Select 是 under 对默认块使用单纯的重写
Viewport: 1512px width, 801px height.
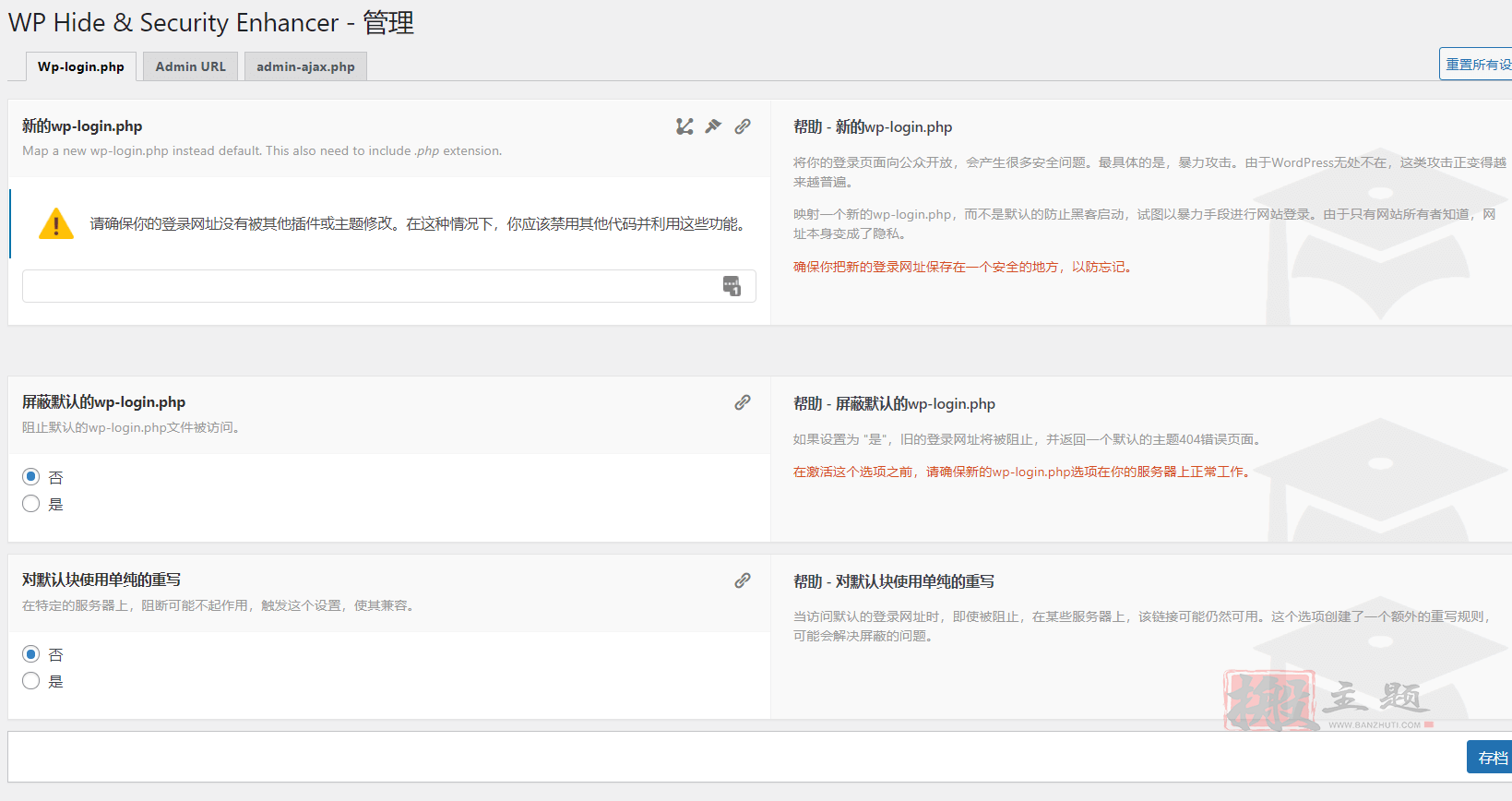[31, 681]
